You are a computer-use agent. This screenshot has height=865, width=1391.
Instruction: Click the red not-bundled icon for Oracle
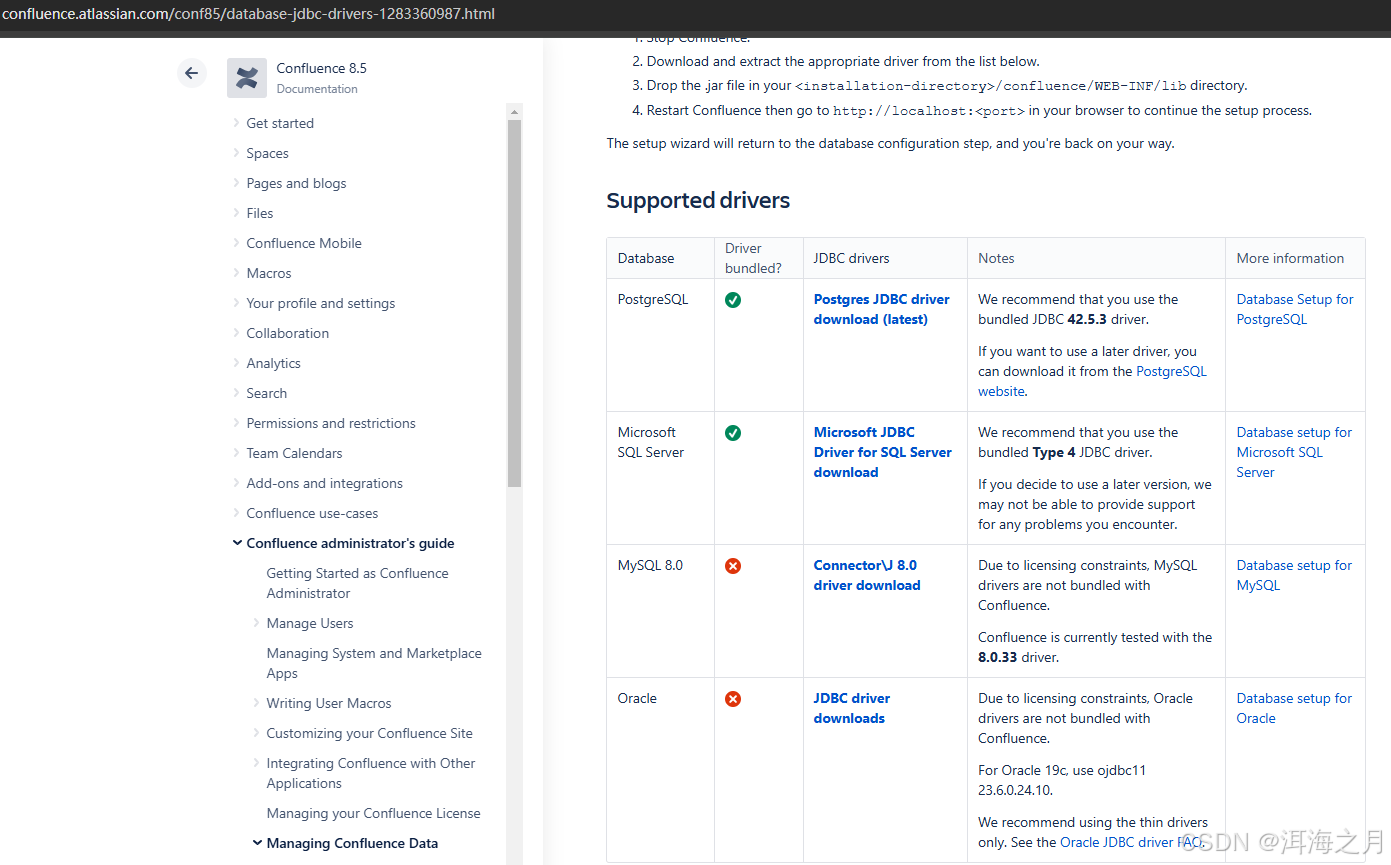(x=733, y=699)
